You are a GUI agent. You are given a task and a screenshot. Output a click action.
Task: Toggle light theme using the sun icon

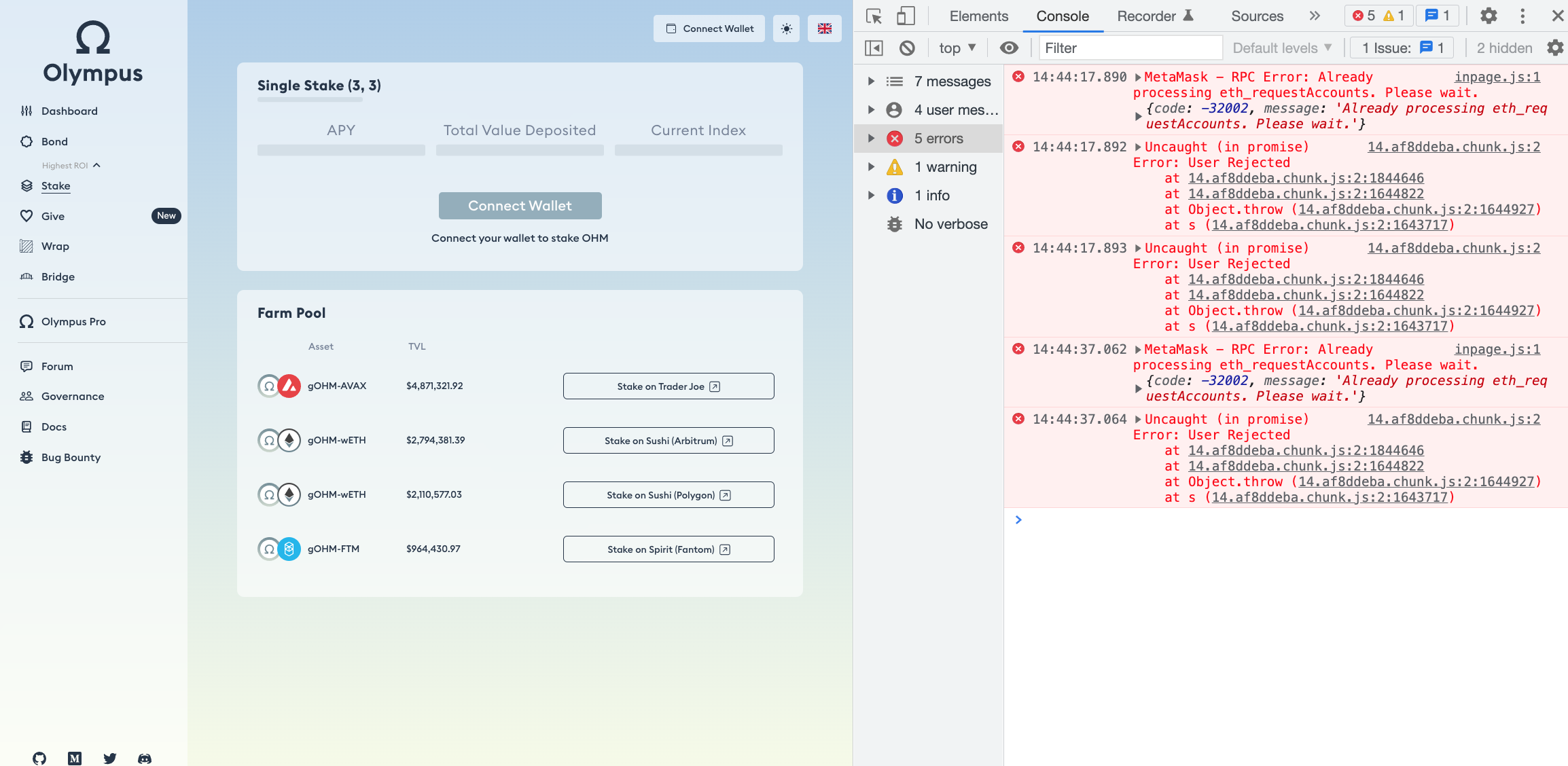click(x=786, y=29)
